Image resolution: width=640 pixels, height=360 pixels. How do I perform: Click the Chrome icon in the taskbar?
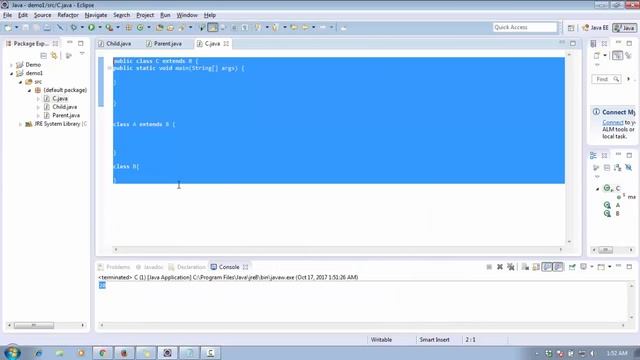(103, 353)
